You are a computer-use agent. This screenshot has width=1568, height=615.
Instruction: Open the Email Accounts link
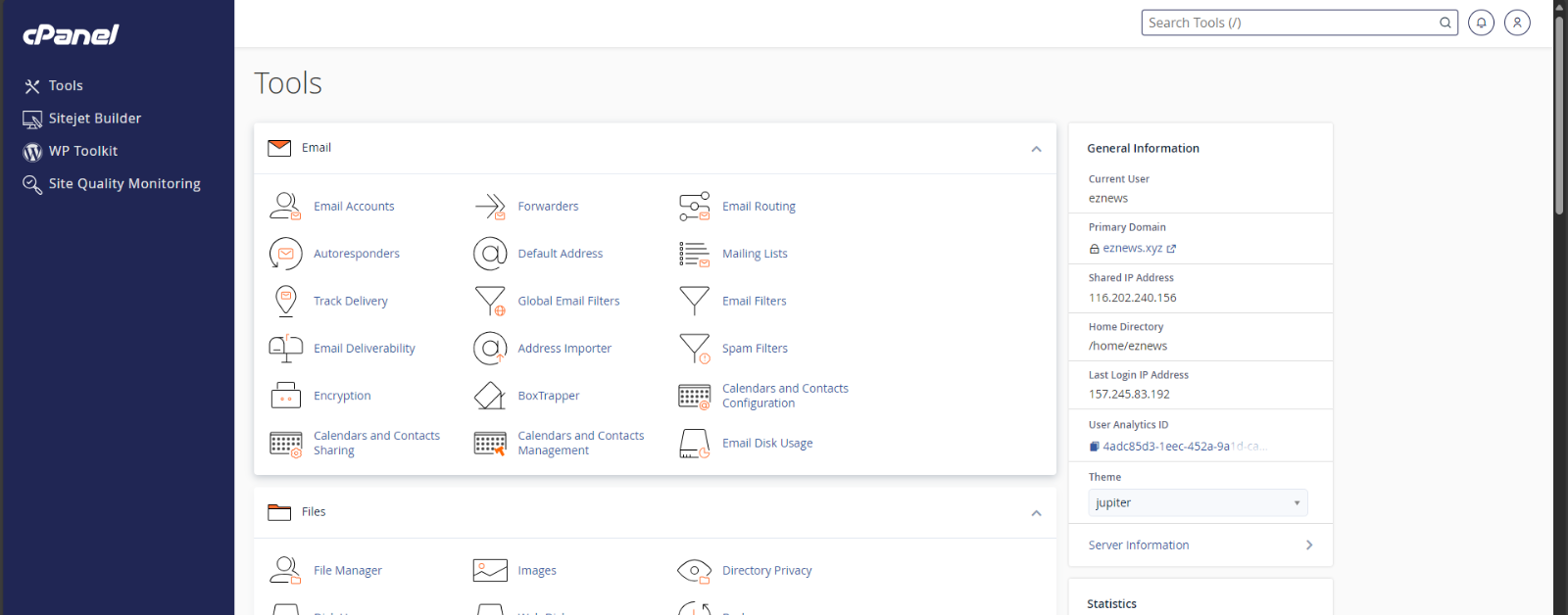pos(354,207)
